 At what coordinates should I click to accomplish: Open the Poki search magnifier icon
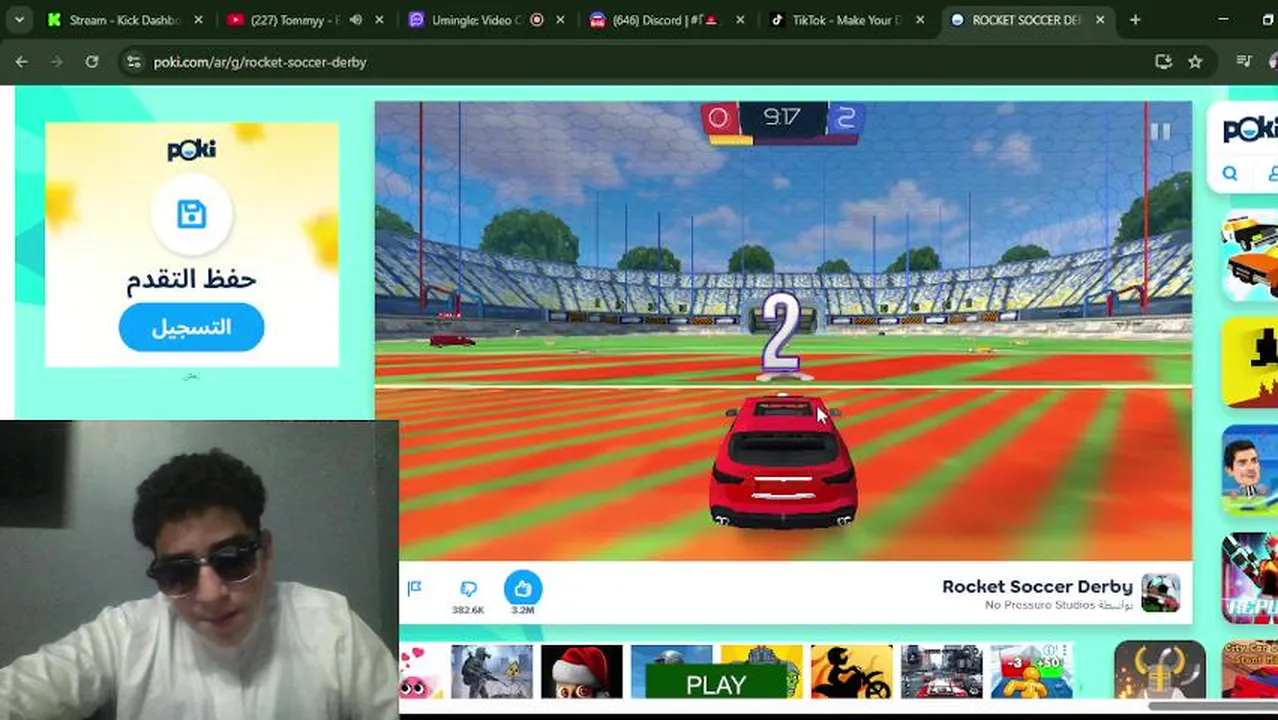(1230, 173)
